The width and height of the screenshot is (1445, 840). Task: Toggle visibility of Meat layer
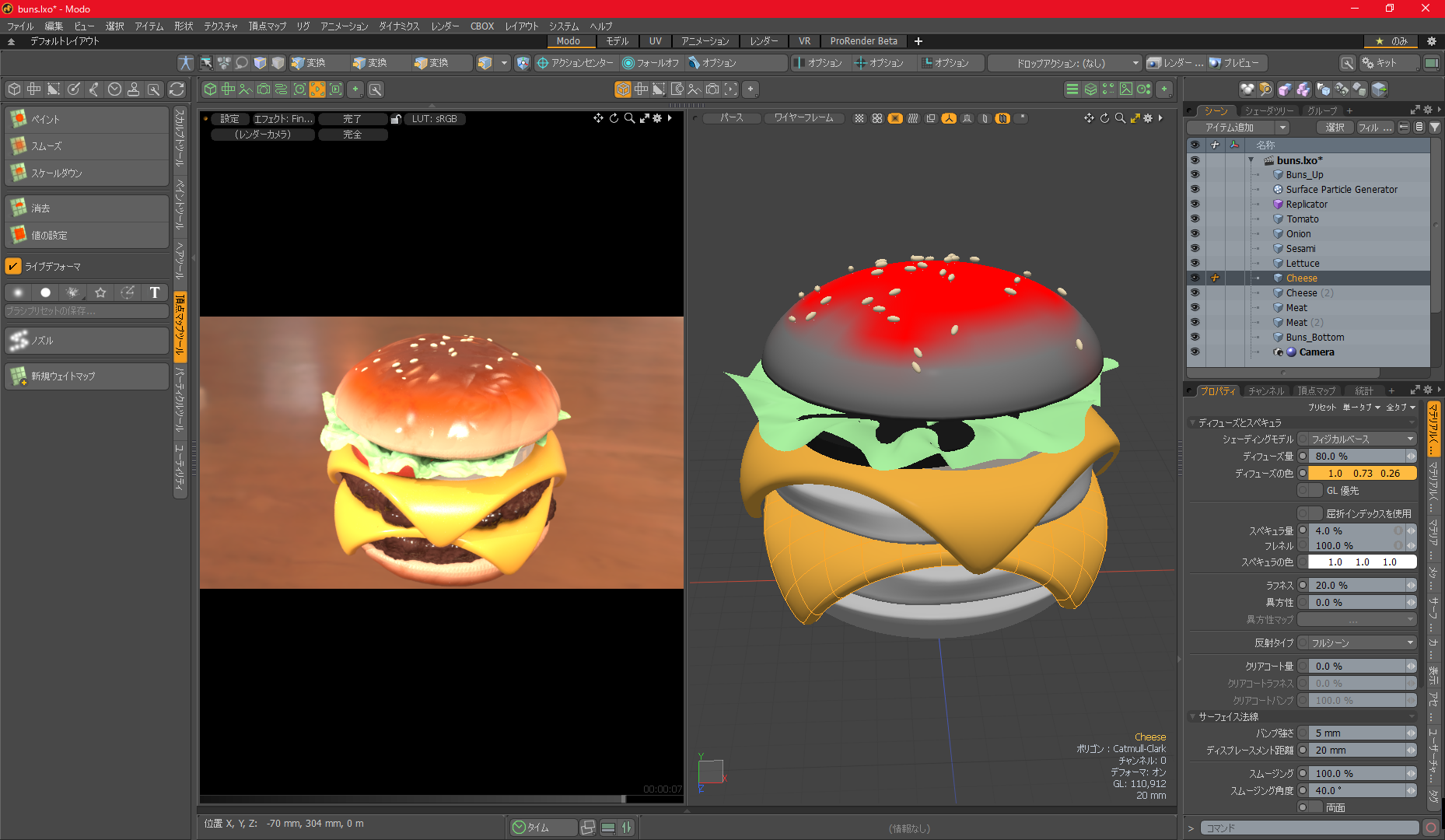1195,308
